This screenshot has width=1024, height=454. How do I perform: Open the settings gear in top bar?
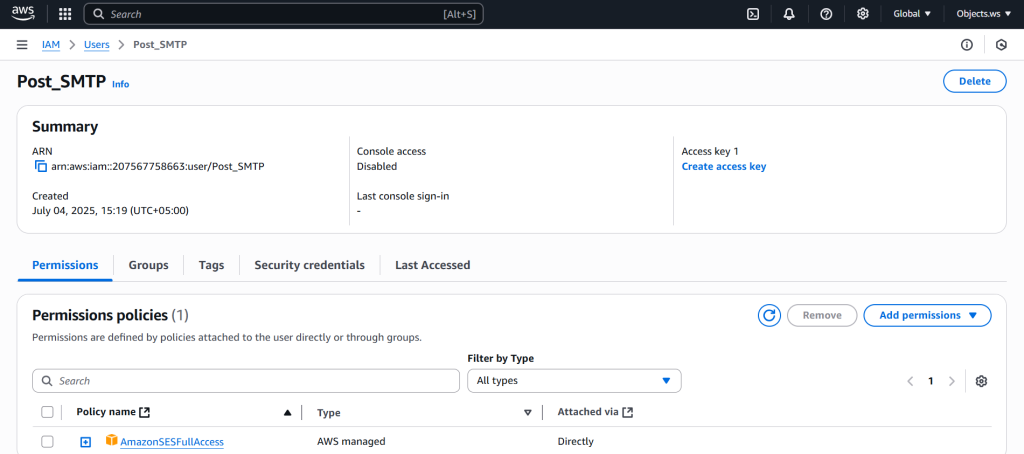click(x=862, y=14)
